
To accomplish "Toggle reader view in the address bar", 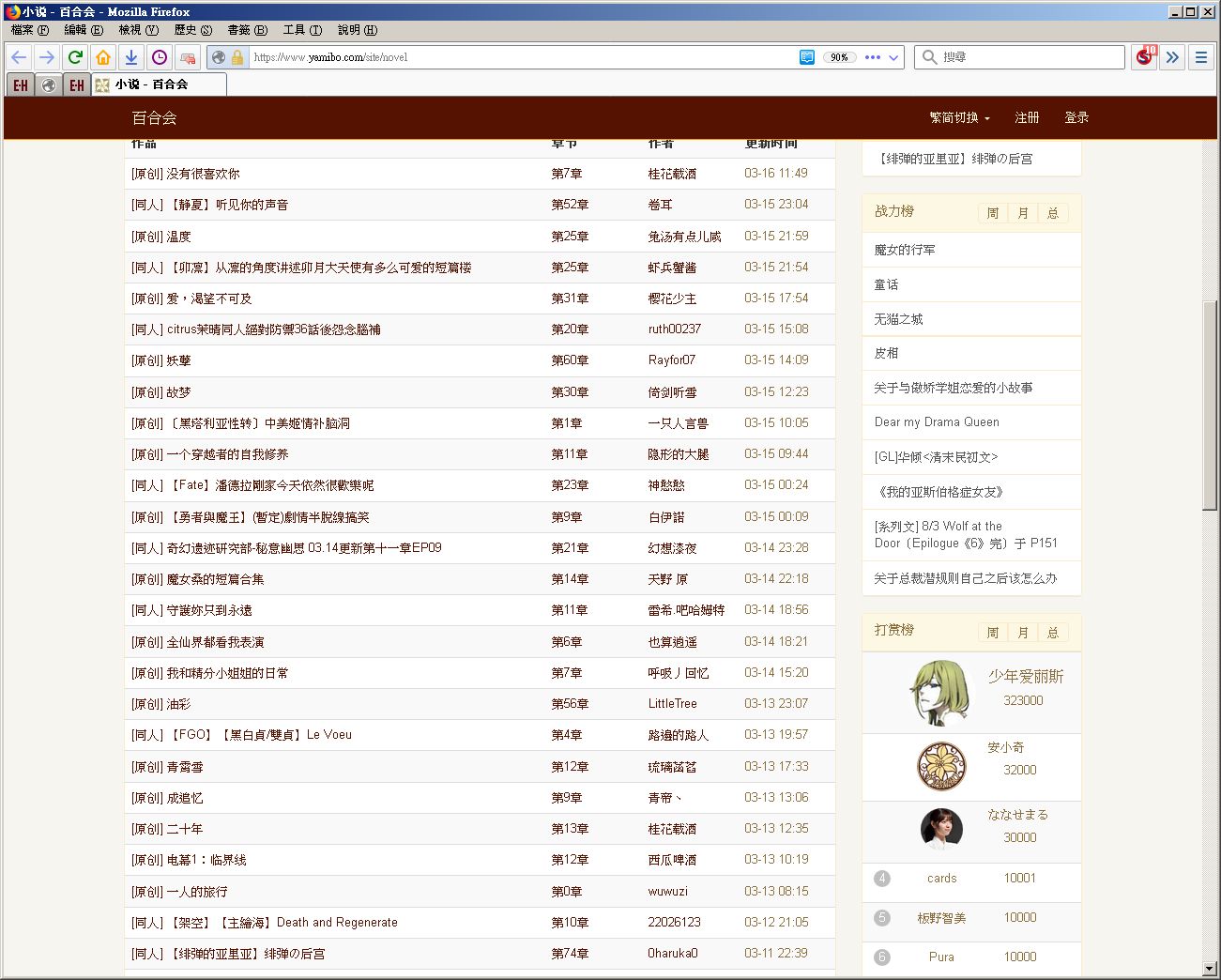I will tap(807, 57).
